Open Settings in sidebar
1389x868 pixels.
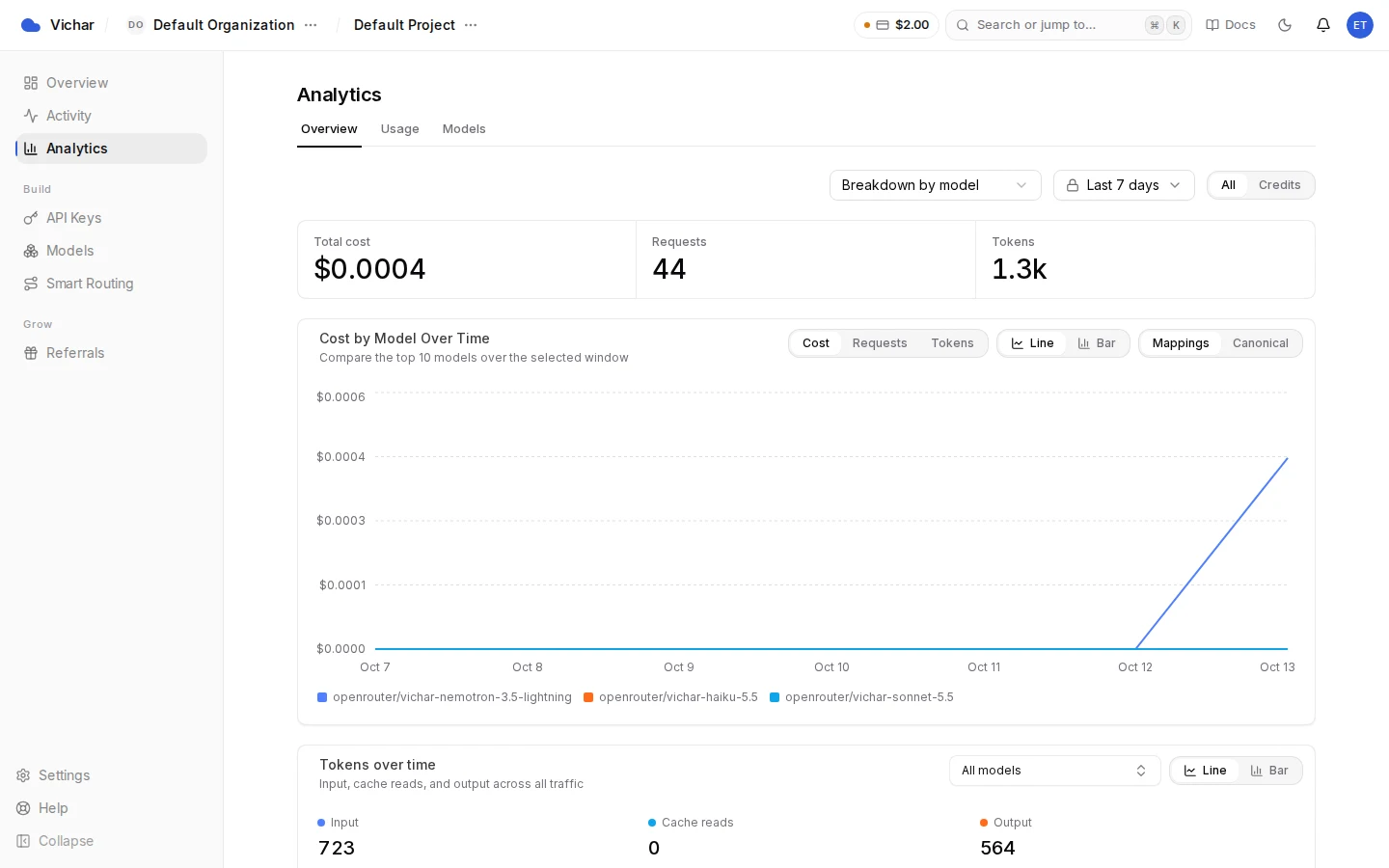[54, 775]
